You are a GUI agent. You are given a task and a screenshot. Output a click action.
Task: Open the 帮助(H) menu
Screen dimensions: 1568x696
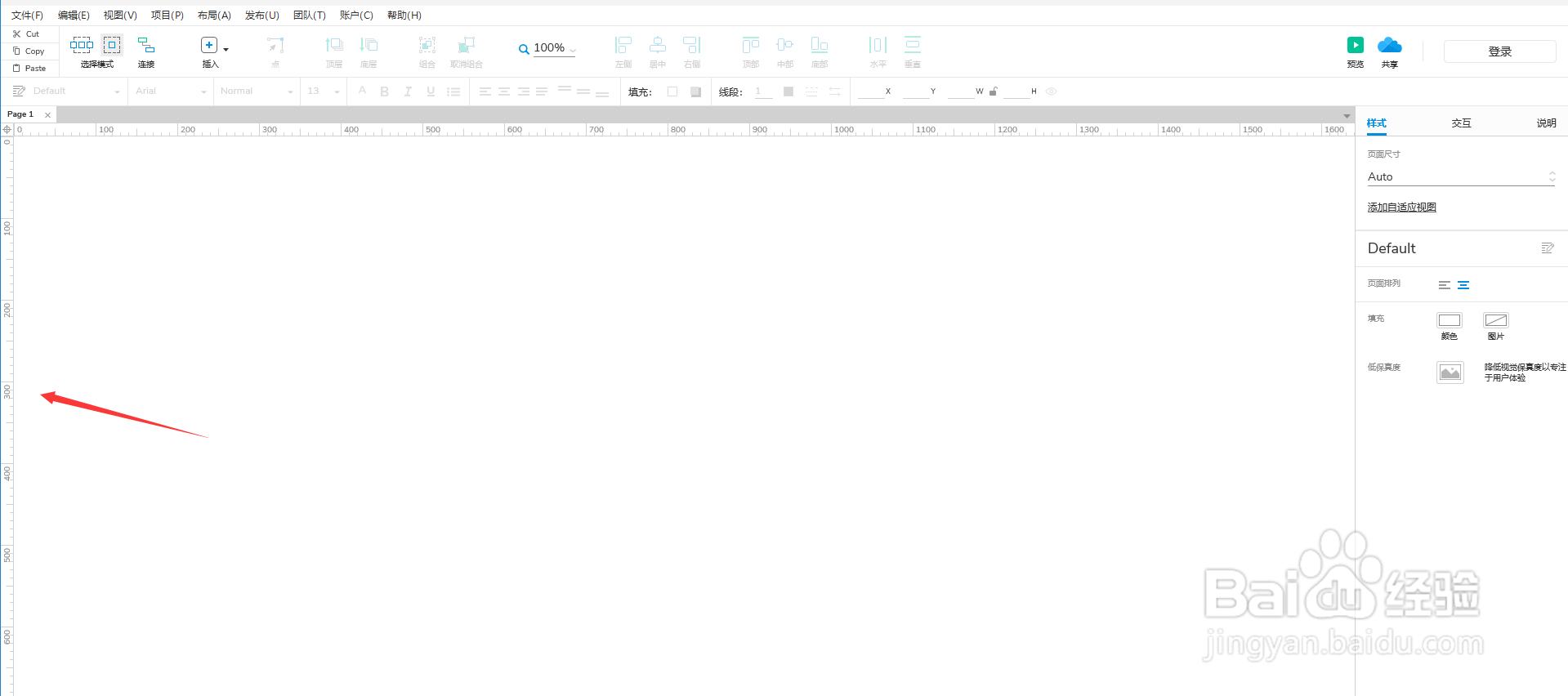point(404,16)
